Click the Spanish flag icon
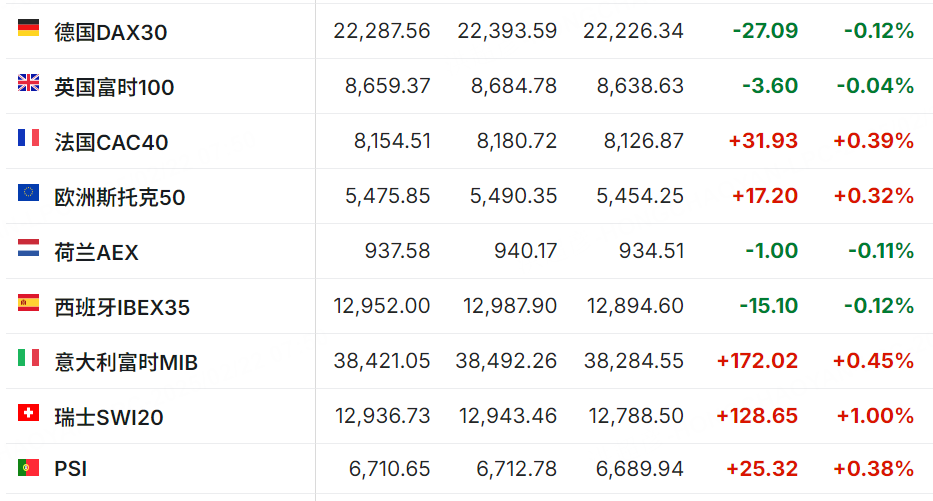The height and width of the screenshot is (501, 933). (x=28, y=302)
